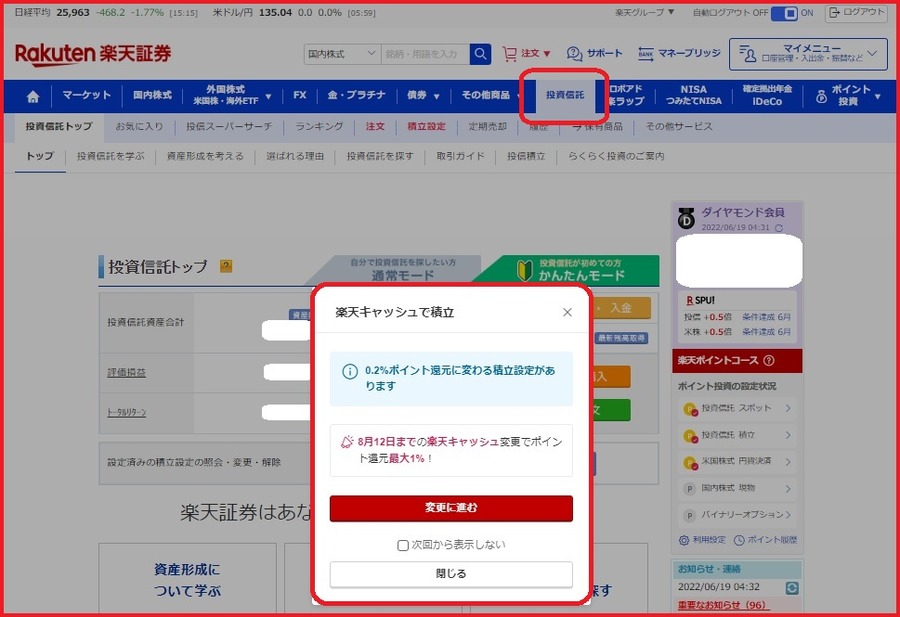Open the 注文 cart icon menu
The width and height of the screenshot is (900, 617).
[x=526, y=53]
